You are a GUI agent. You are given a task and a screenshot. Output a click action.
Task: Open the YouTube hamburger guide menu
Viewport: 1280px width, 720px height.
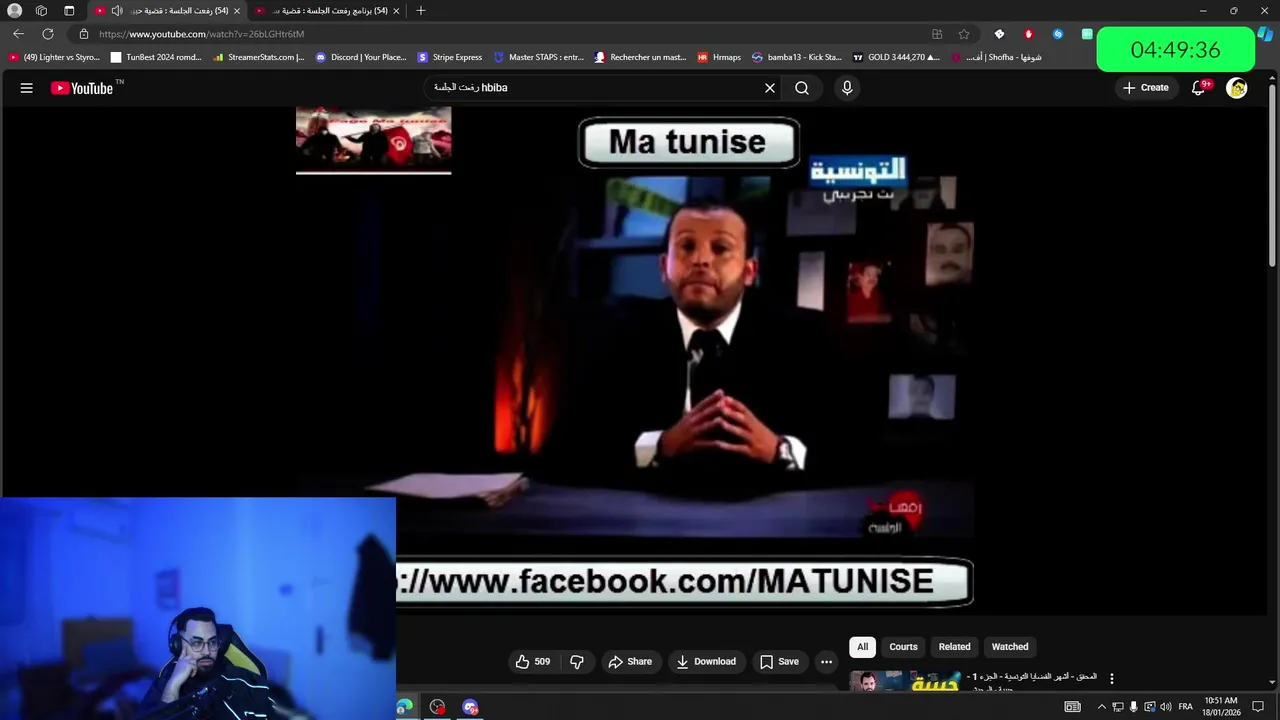(27, 88)
